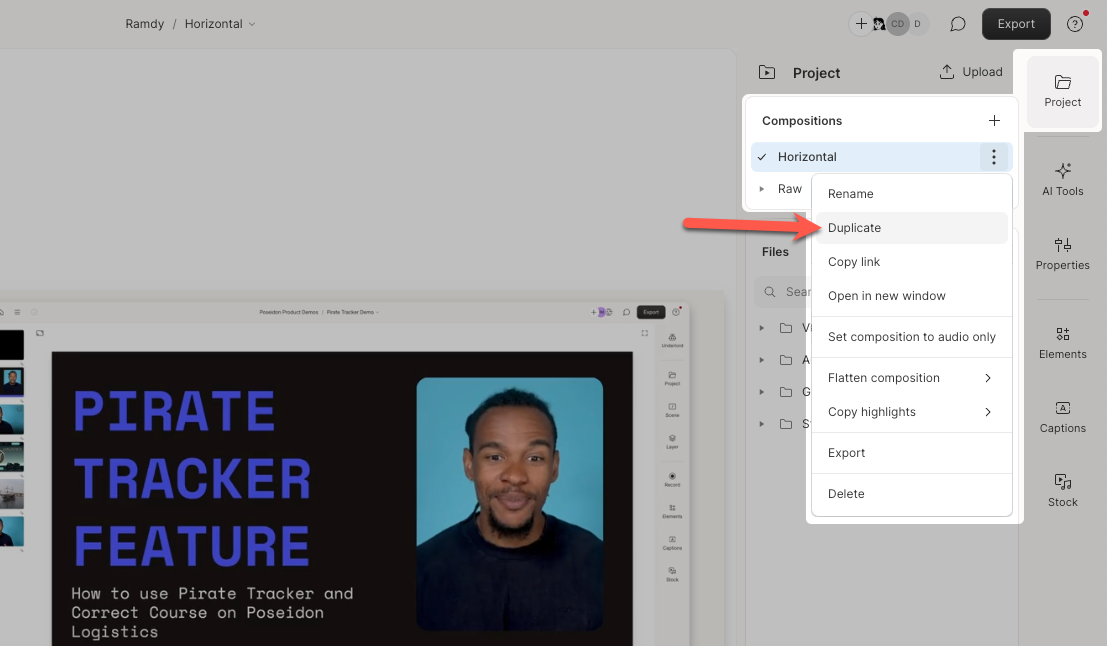Viewport: 1107px width, 646px height.
Task: Click the help question-mark icon
Action: (1075, 23)
